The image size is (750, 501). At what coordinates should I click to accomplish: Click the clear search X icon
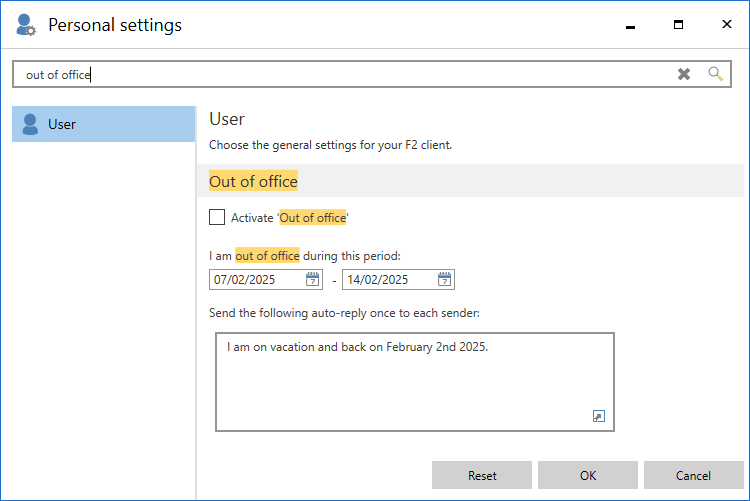click(684, 74)
